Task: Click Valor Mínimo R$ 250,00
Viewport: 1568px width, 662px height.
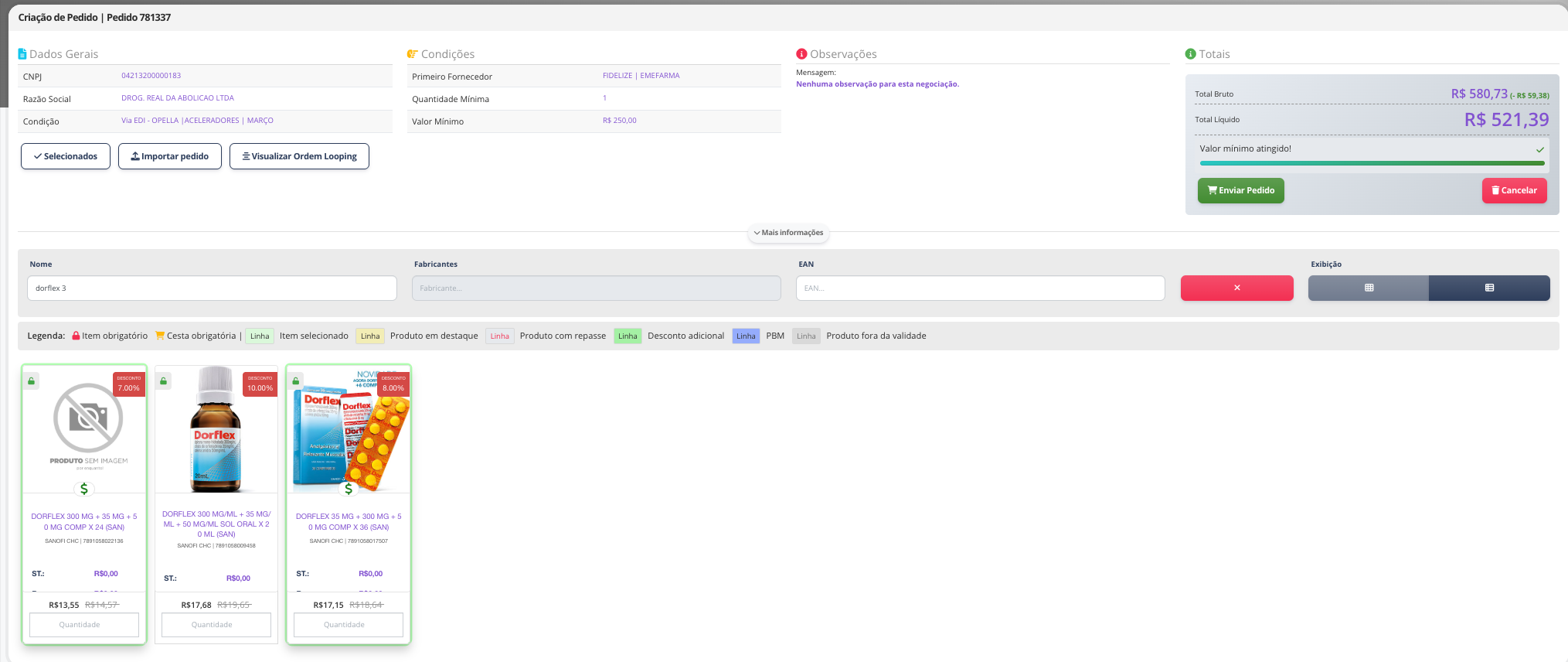Action: 620,121
